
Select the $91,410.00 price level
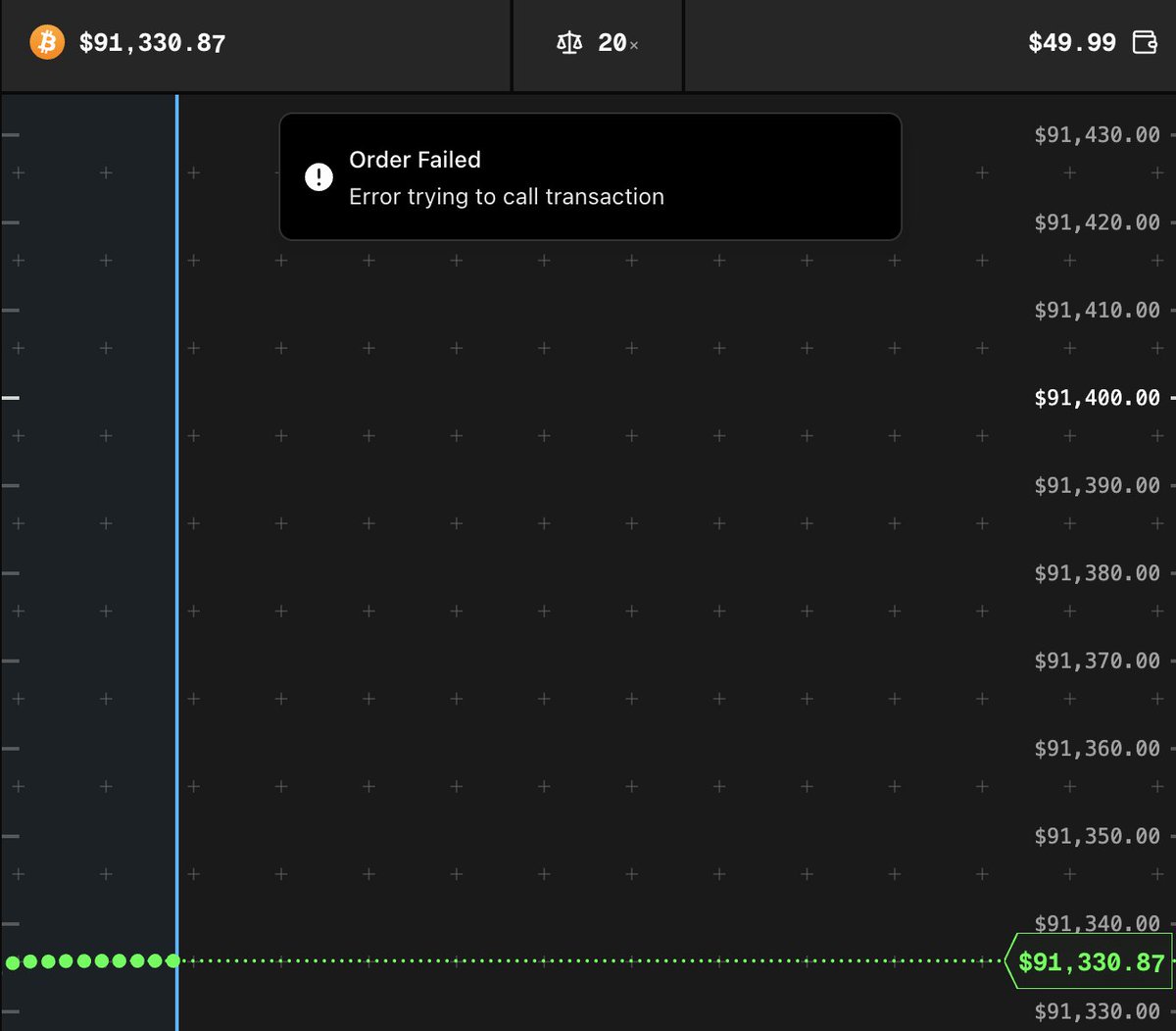pos(1097,311)
